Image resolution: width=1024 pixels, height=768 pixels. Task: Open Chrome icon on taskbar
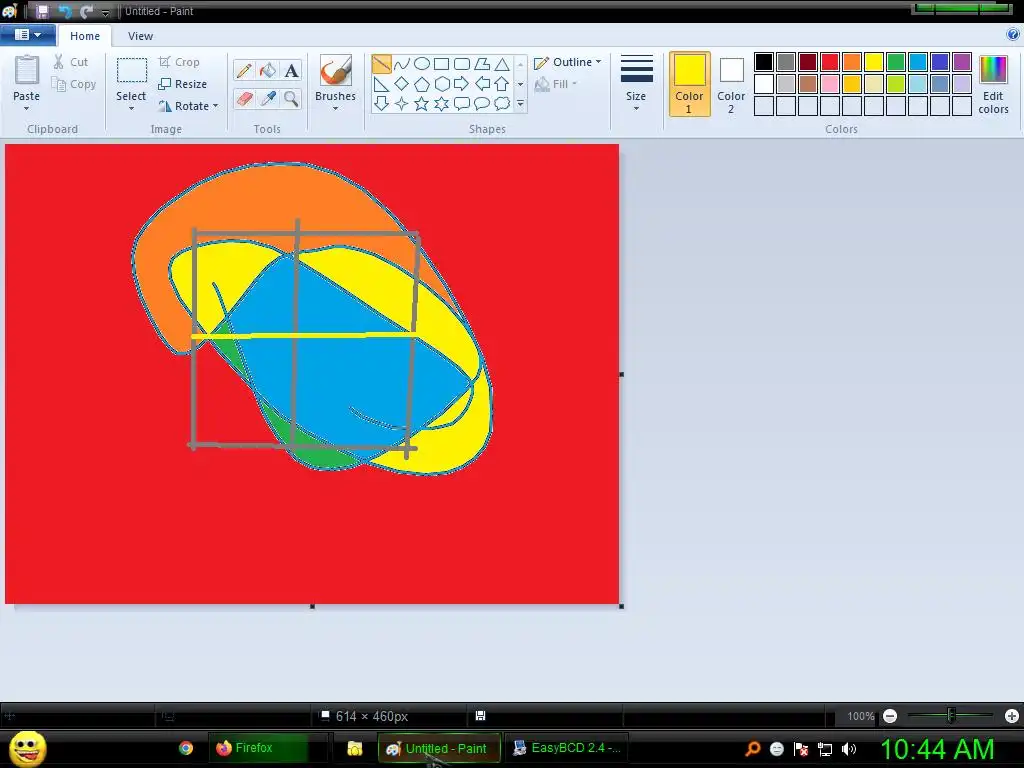(186, 748)
